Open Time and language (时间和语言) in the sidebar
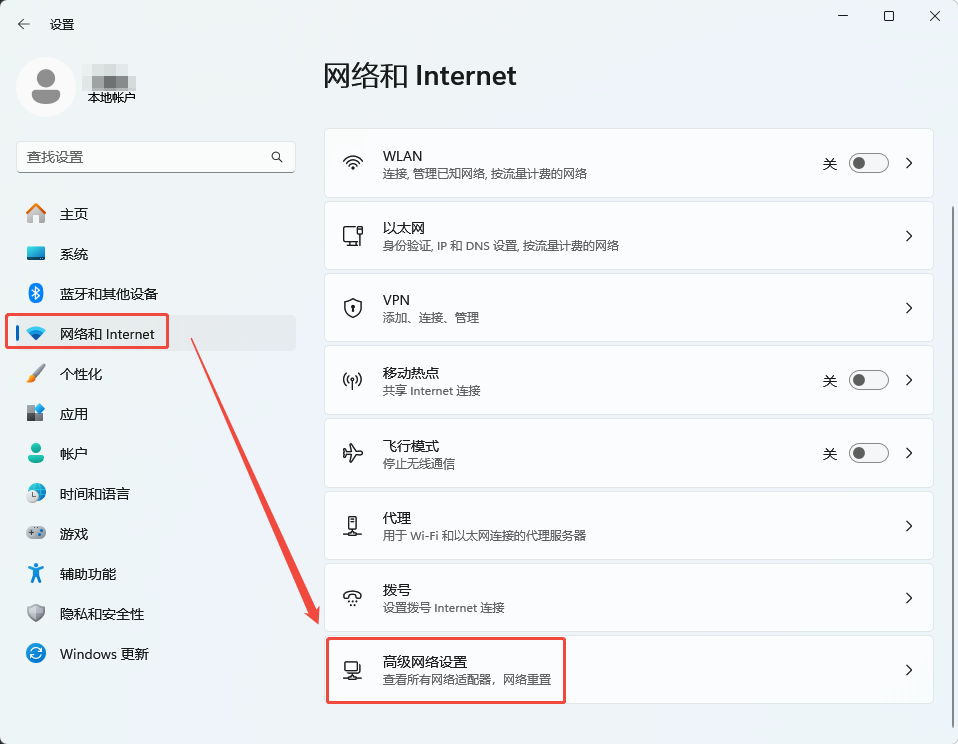 tap(156, 494)
